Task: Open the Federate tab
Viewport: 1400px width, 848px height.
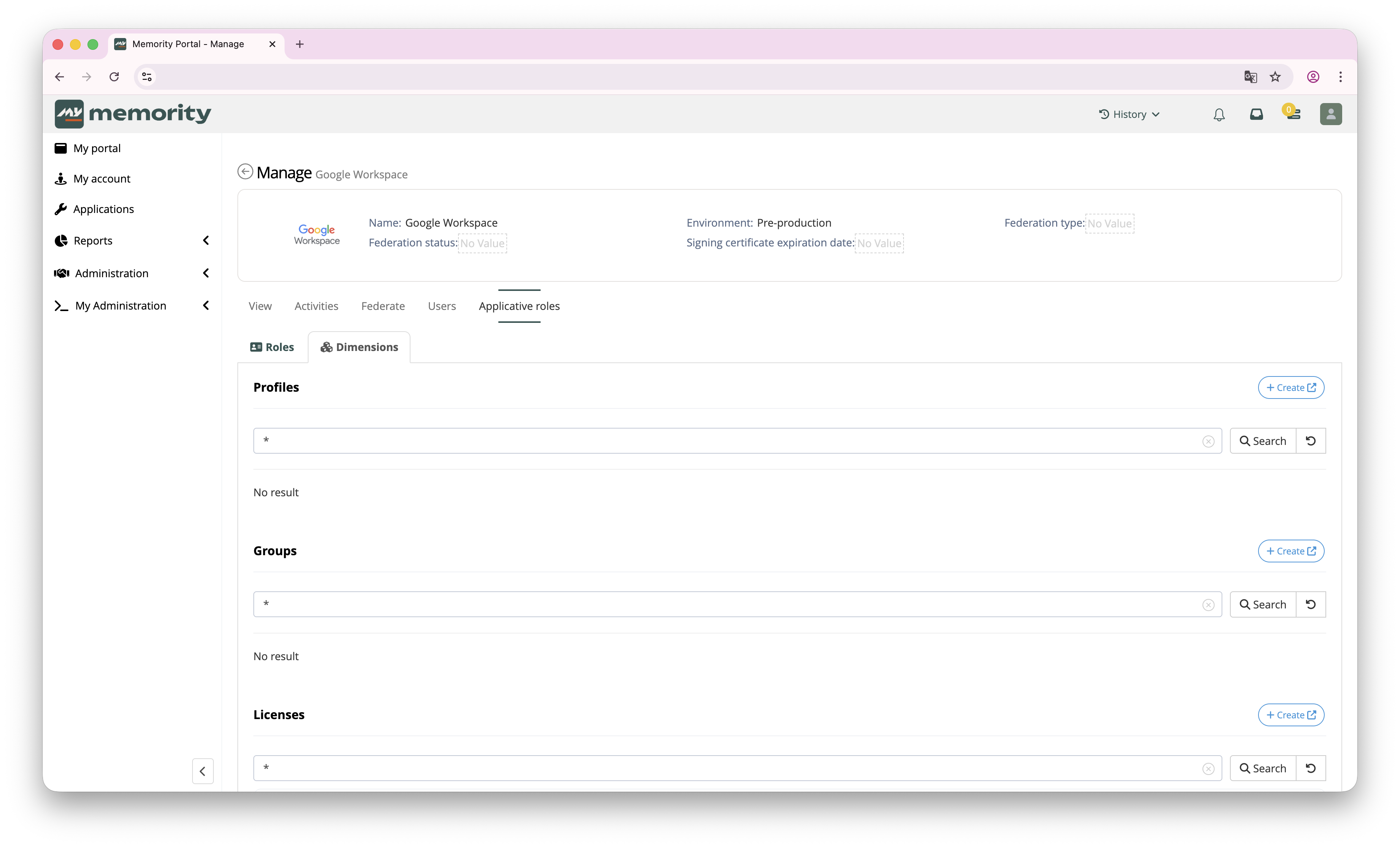Action: [383, 306]
